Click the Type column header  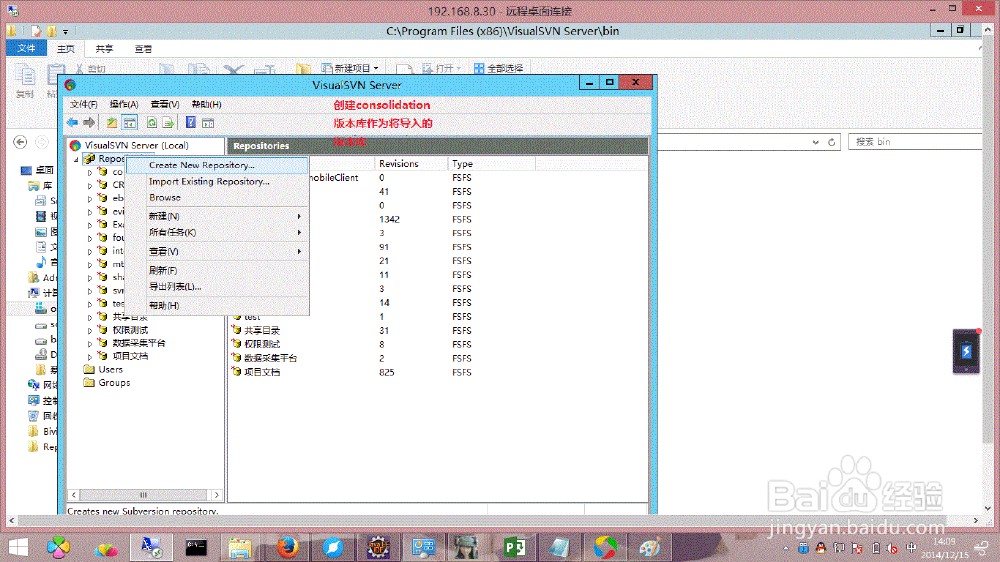click(x=491, y=164)
